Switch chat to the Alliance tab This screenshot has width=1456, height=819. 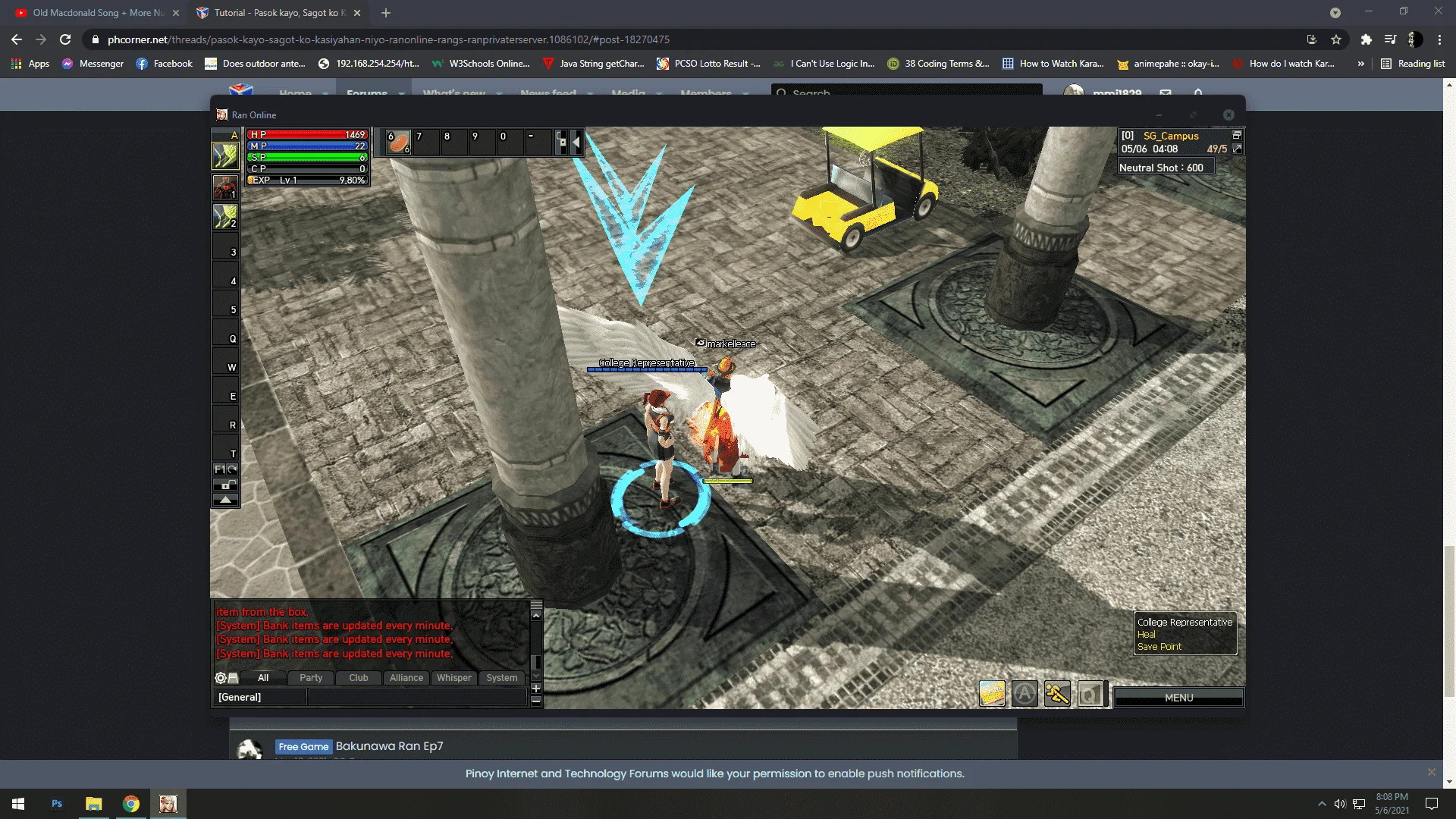(x=406, y=678)
